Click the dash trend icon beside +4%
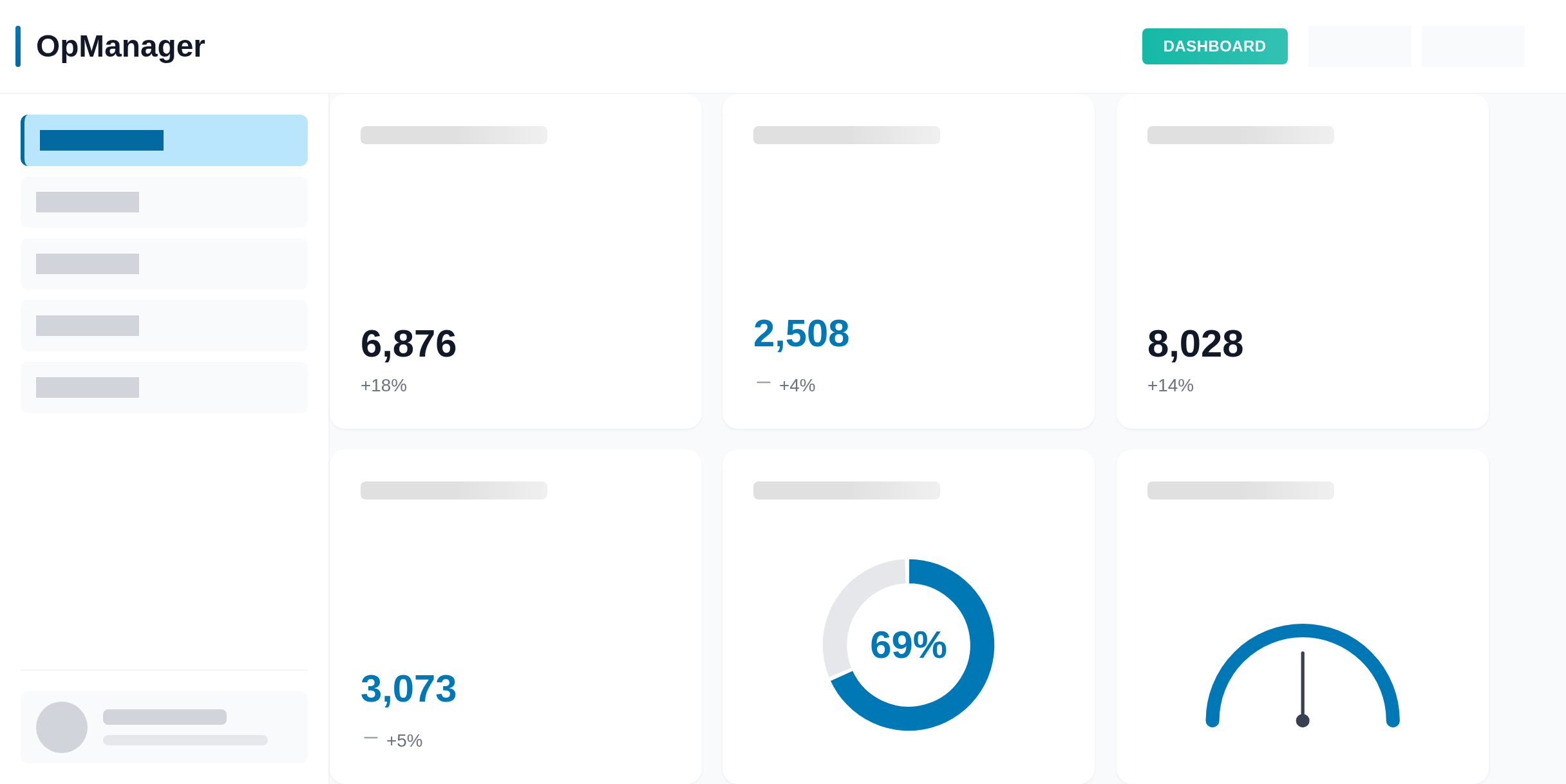Viewport: 1566px width, 784px height. point(763,383)
